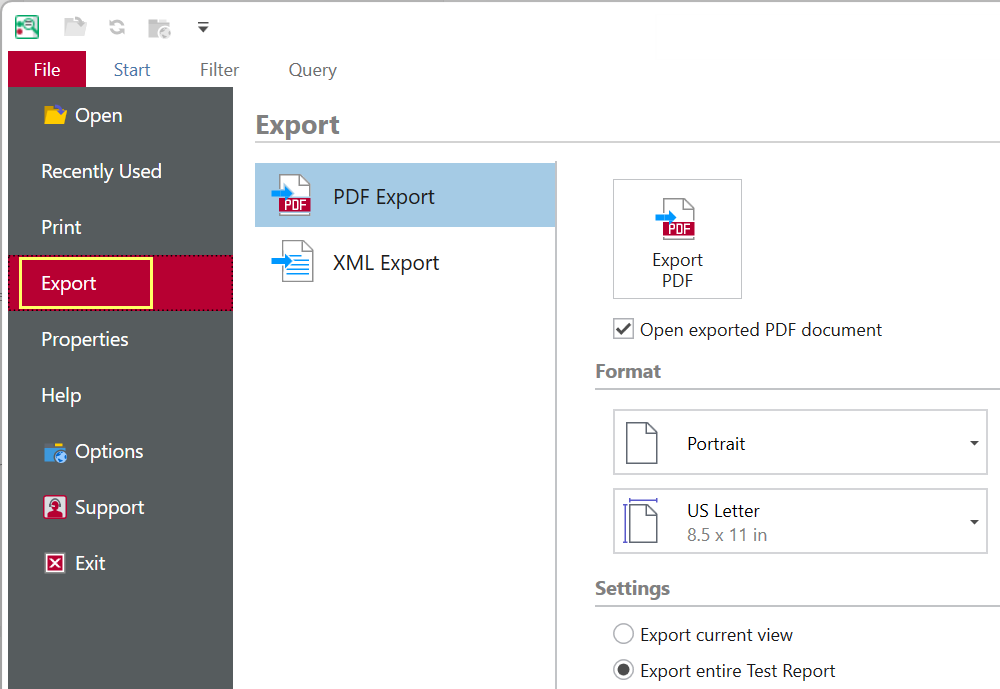Click the refresh icon in quick access toolbar
This screenshot has width=1000, height=689.
tap(117, 27)
